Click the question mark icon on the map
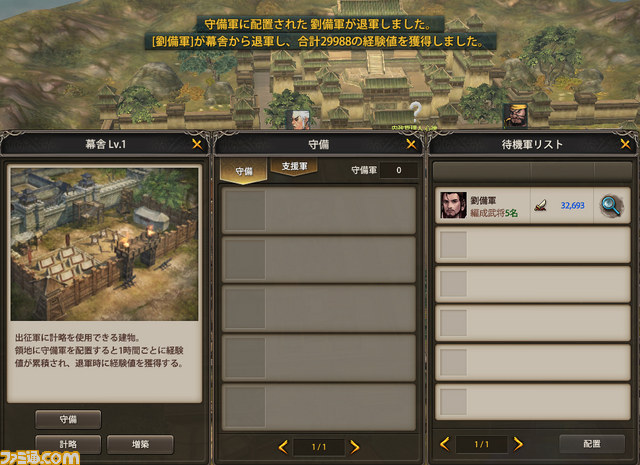This screenshot has width=640, height=465. pyautogui.click(x=415, y=112)
